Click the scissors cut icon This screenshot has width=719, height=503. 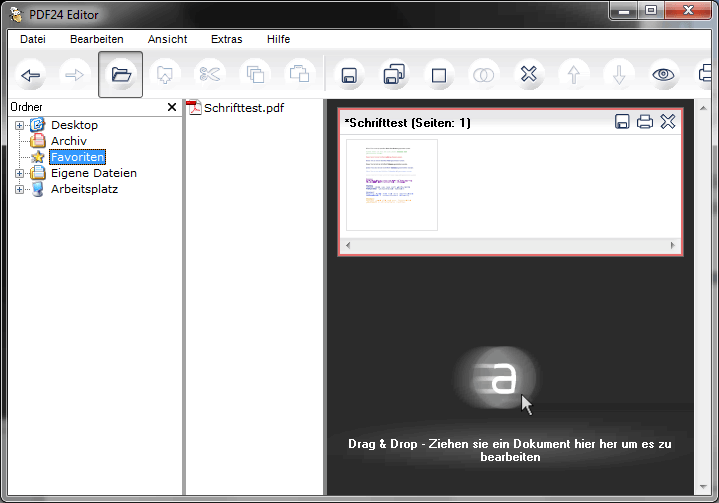click(210, 74)
